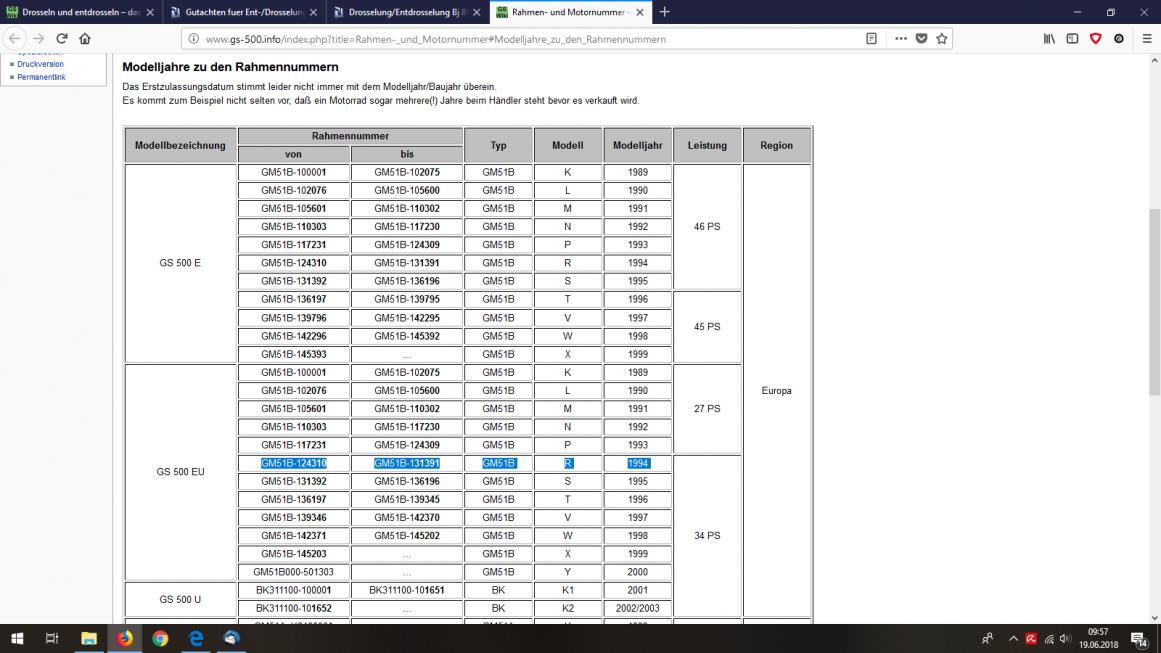Screen dimensions: 1161x653
Task: Open Action Center notifications icon
Action: pos(1140,638)
